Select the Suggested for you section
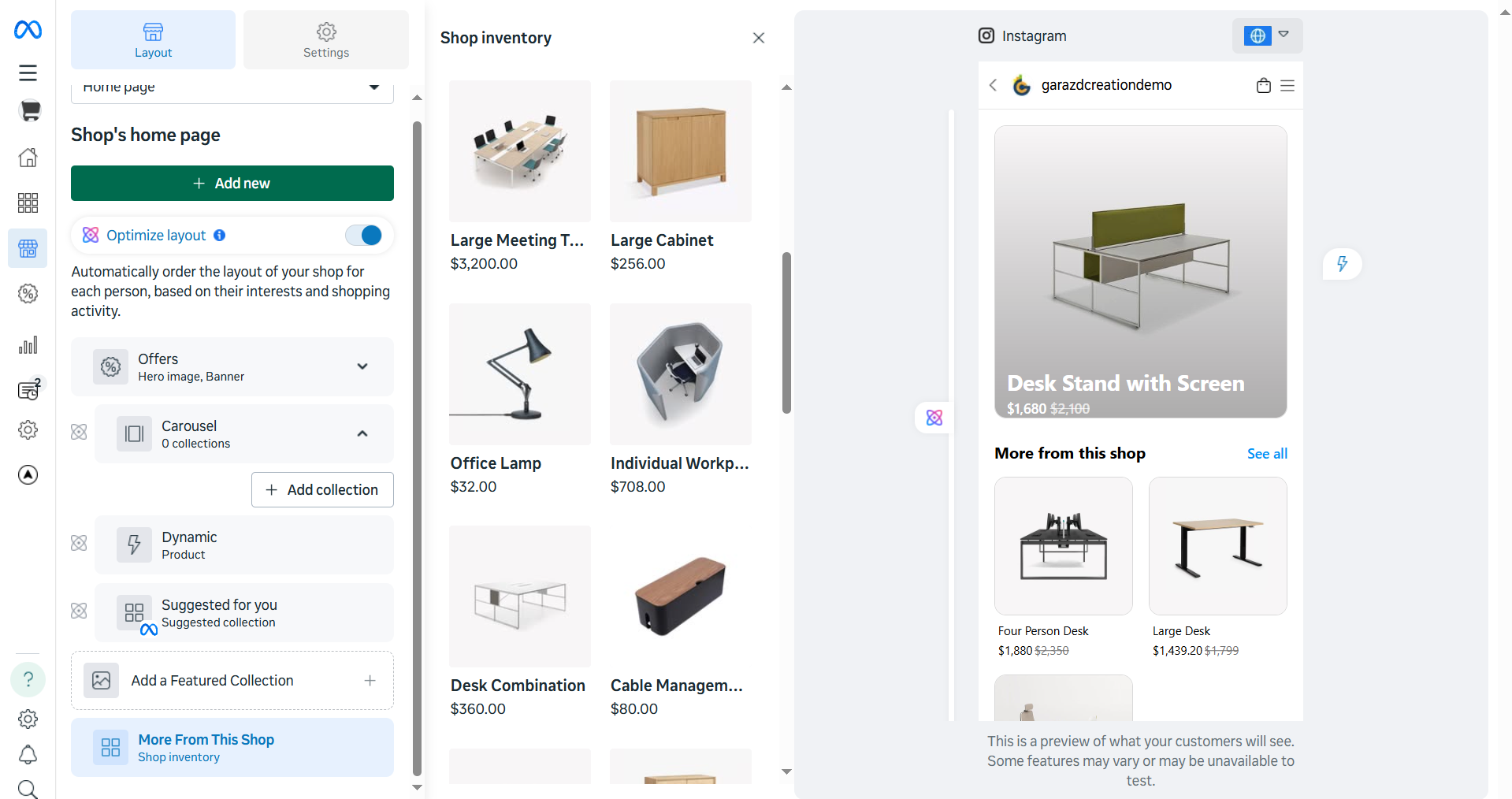The height and width of the screenshot is (799, 1512). 244,613
